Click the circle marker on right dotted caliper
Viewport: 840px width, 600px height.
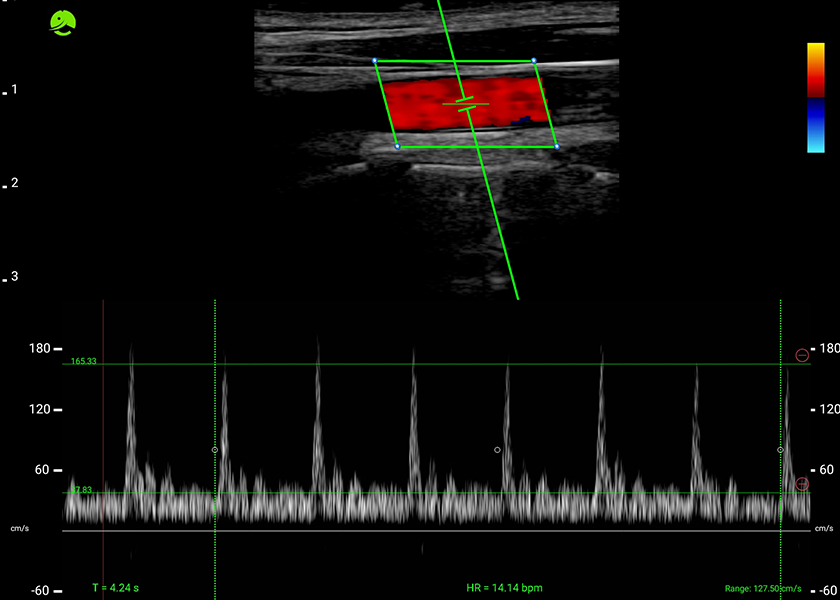click(x=781, y=450)
